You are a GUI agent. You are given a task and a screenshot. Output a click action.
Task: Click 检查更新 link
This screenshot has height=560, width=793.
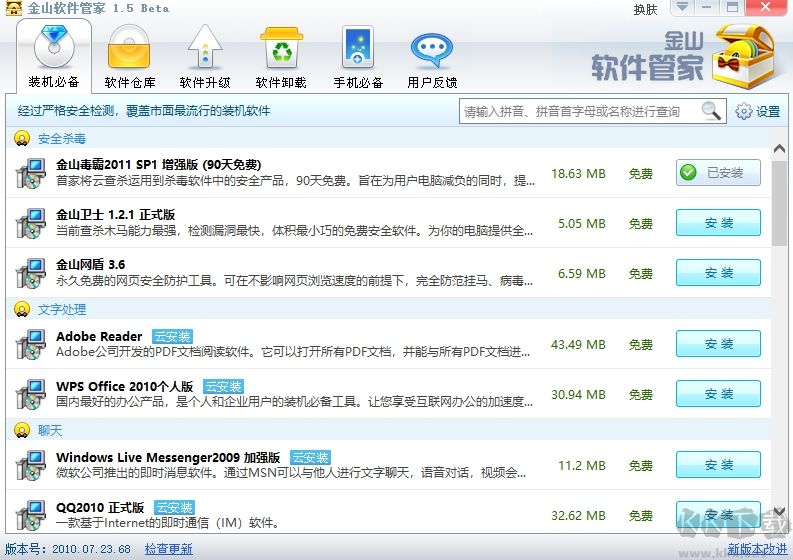[x=168, y=549]
